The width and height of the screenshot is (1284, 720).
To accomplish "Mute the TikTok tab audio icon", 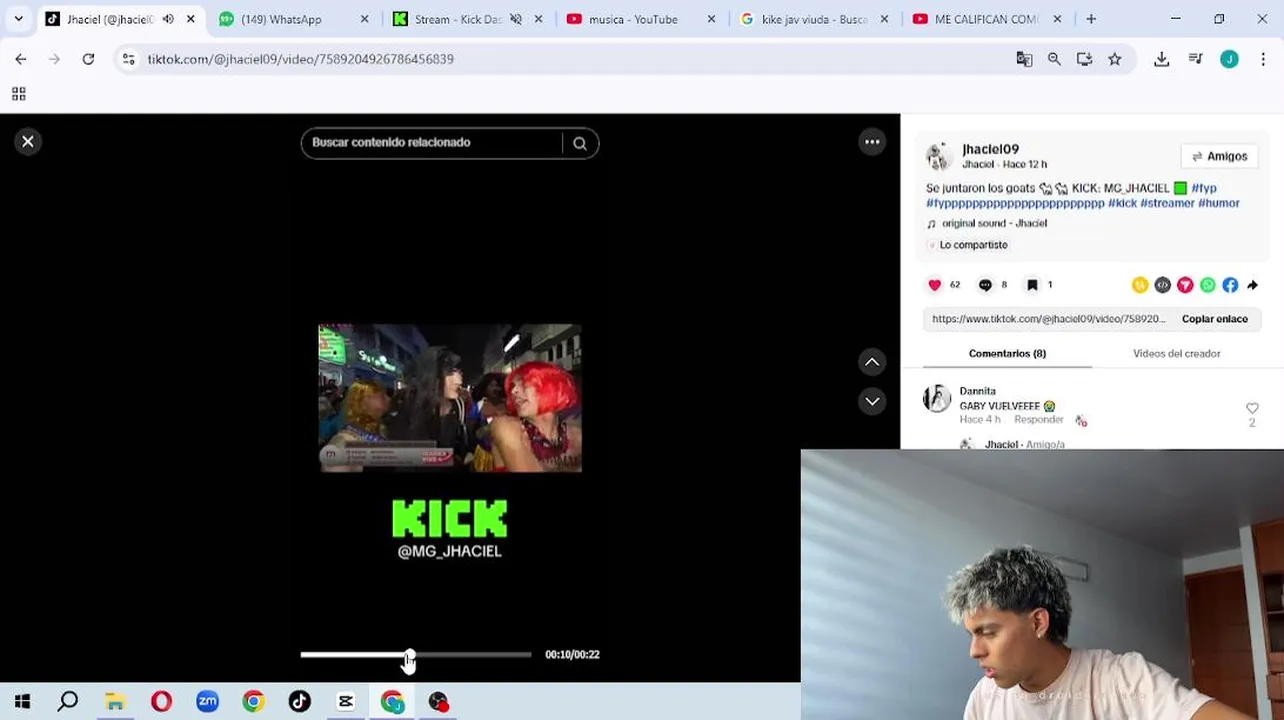I will coord(168,19).
